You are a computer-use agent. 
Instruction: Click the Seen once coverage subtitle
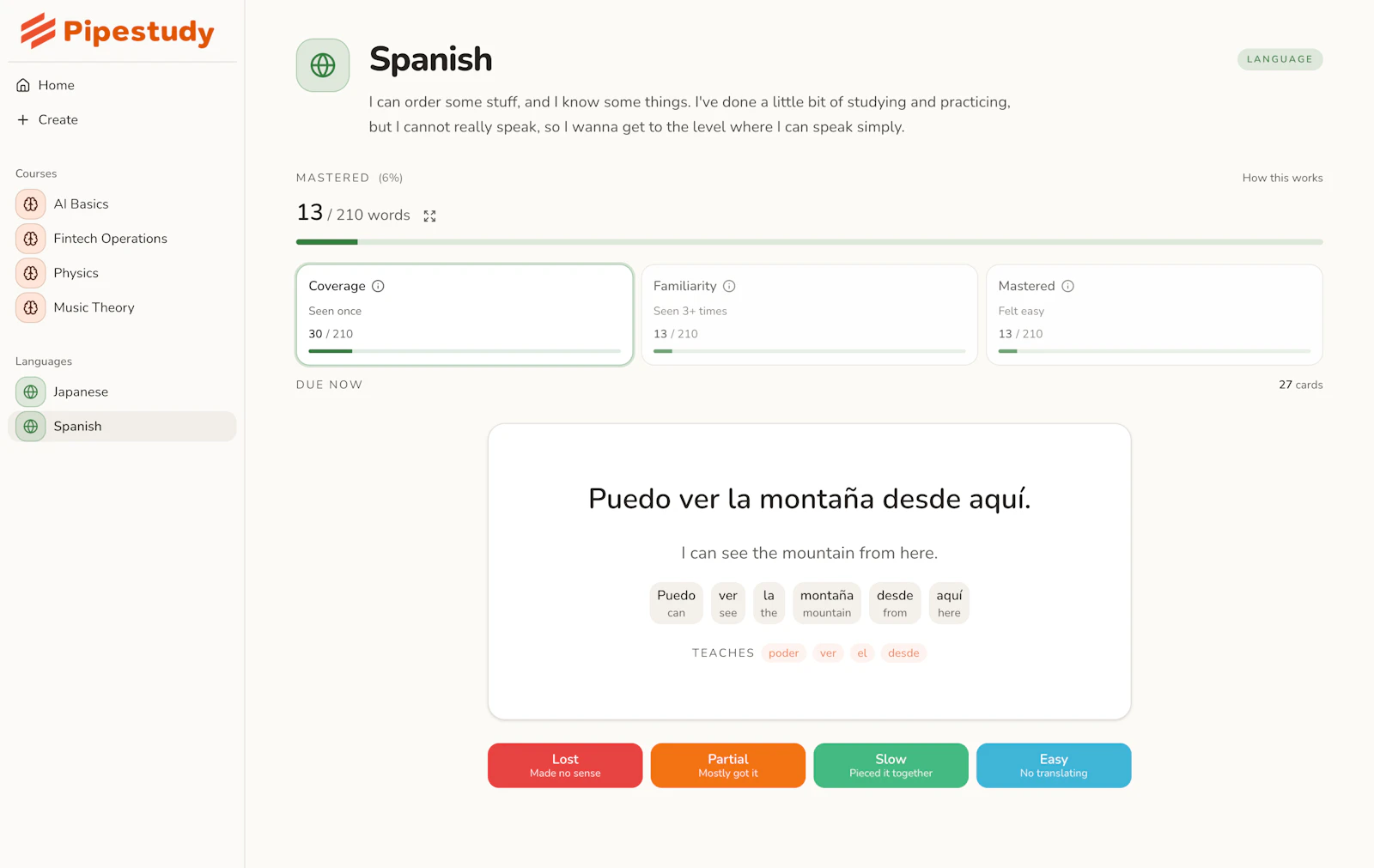click(x=335, y=311)
